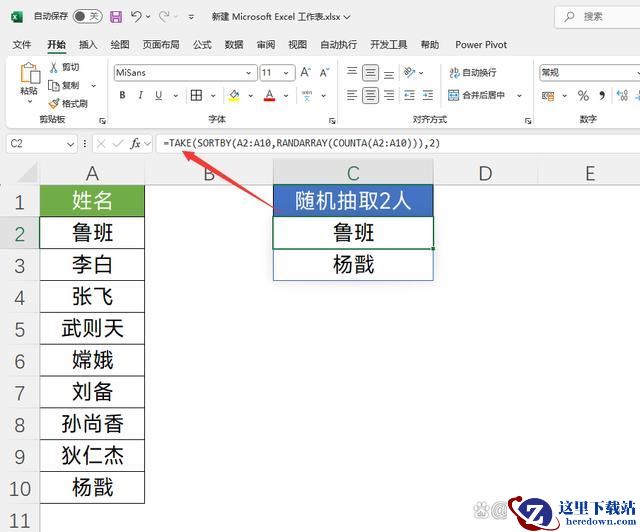Screen dimensions: 640x532
Task: Toggle the AutoSave (自动保存) switch
Action: tap(87, 16)
